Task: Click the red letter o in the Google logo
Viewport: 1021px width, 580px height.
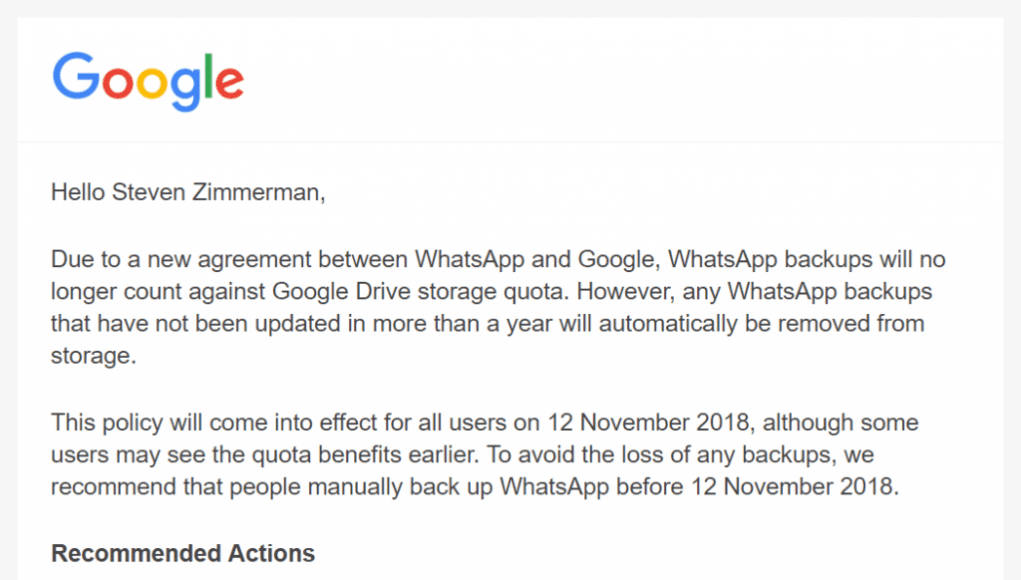Action: [x=117, y=83]
